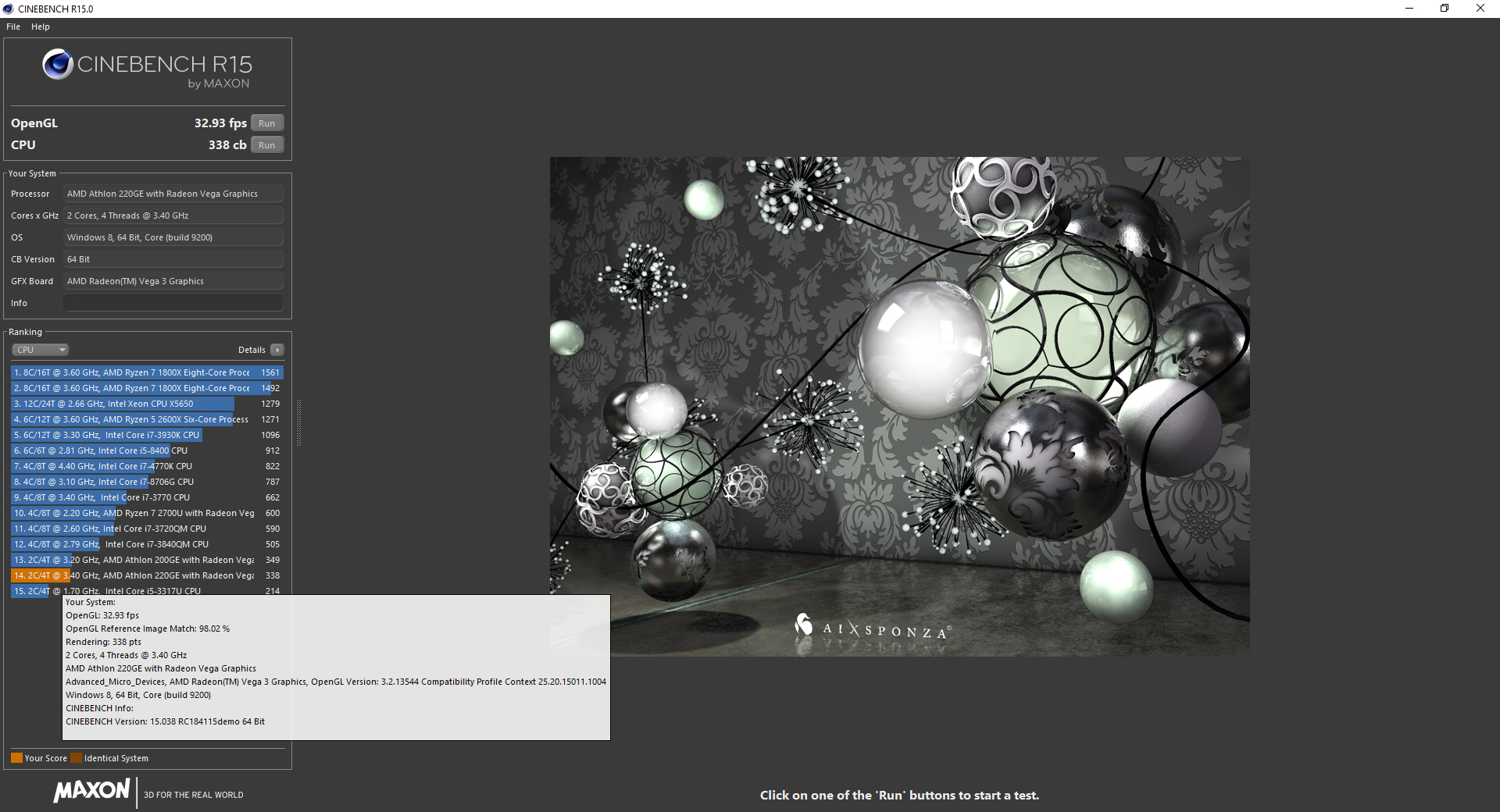This screenshot has height=812, width=1500.
Task: Click the orange Your Score legend swatch
Action: 16,758
